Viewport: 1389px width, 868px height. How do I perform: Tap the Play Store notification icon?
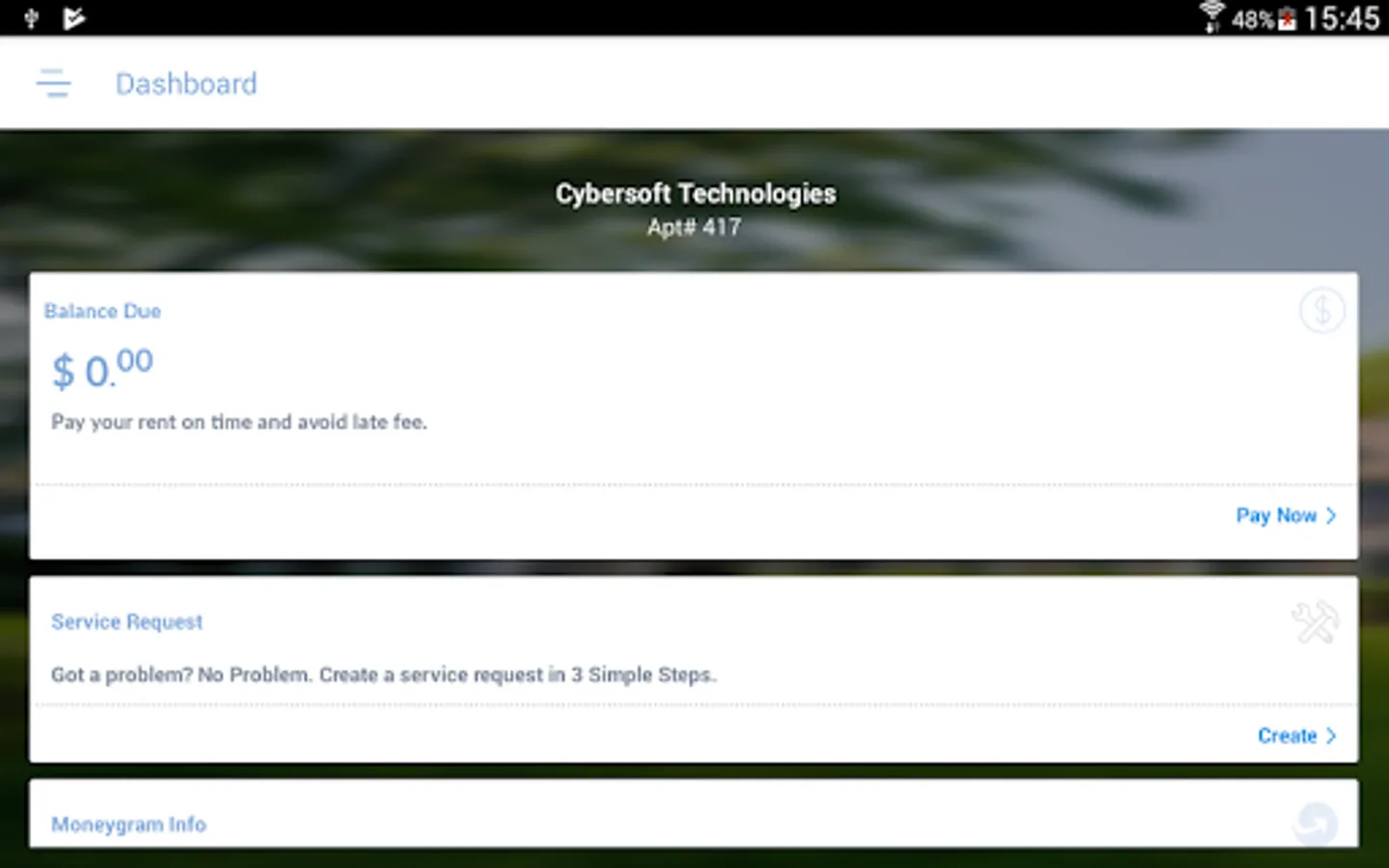tap(74, 18)
